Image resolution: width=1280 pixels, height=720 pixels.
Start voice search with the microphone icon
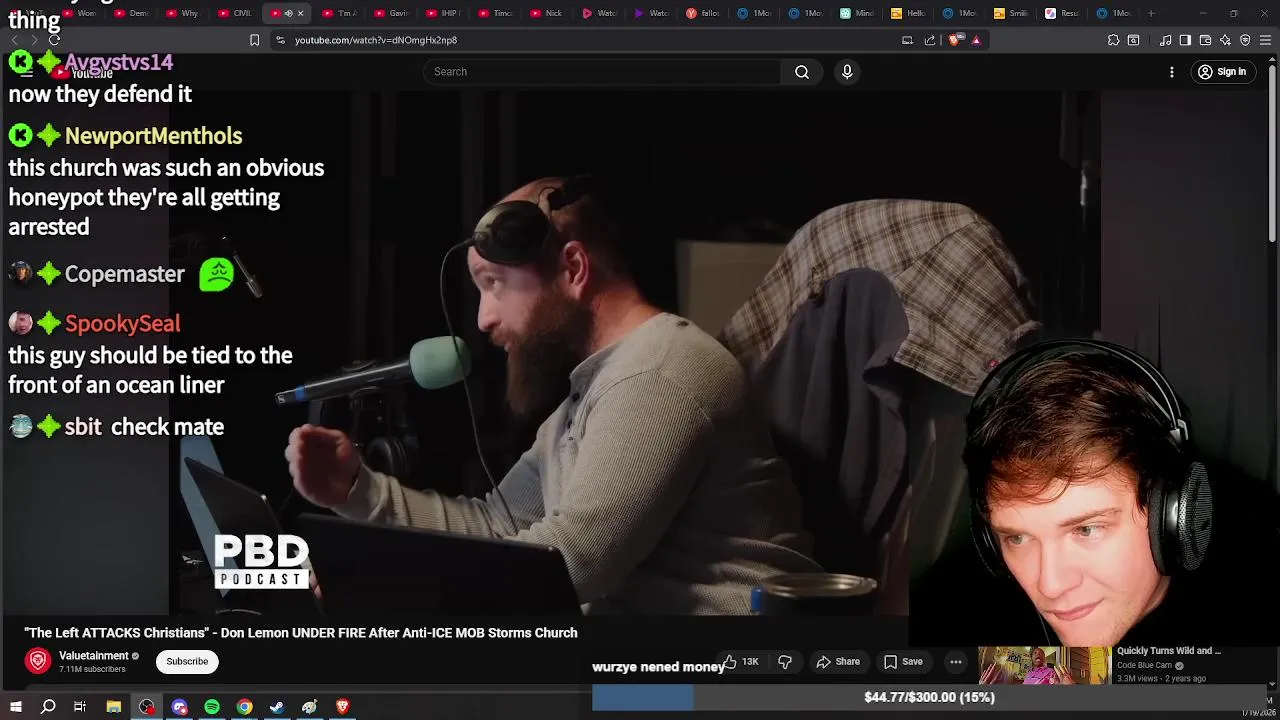click(x=847, y=72)
